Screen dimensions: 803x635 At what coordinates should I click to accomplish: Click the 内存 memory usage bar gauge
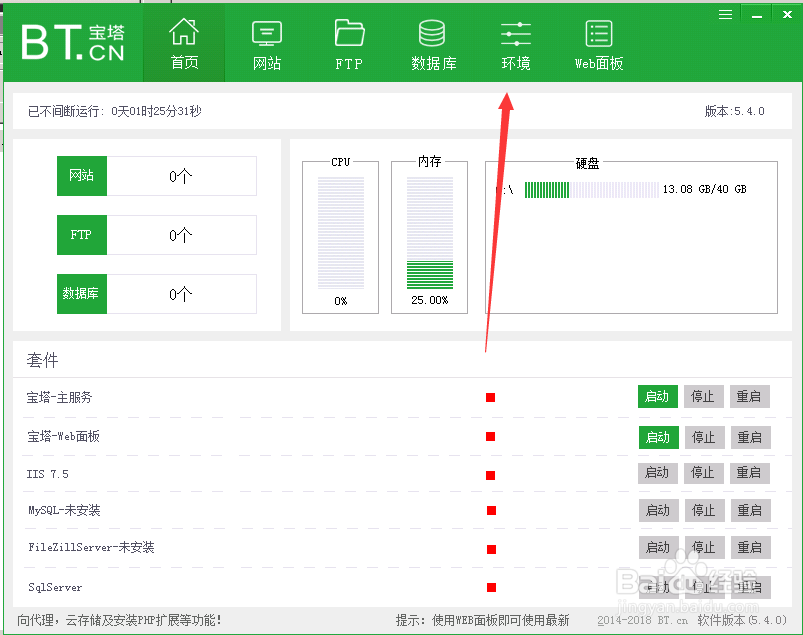tap(430, 233)
